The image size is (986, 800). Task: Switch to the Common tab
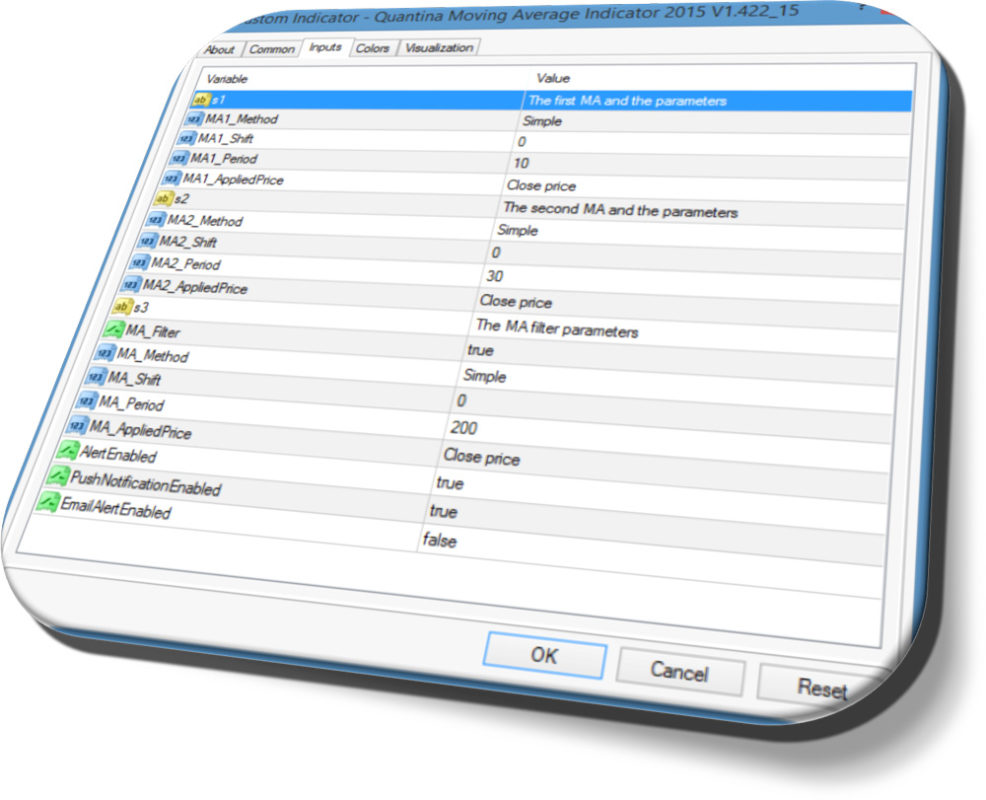pyautogui.click(x=272, y=48)
